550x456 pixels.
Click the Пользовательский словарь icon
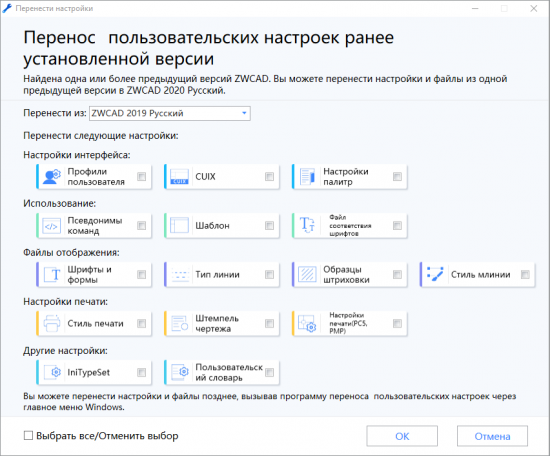click(x=180, y=373)
